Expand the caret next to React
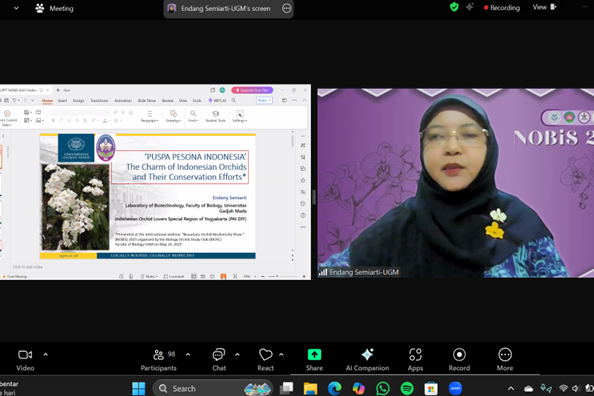The image size is (594, 396). click(281, 355)
